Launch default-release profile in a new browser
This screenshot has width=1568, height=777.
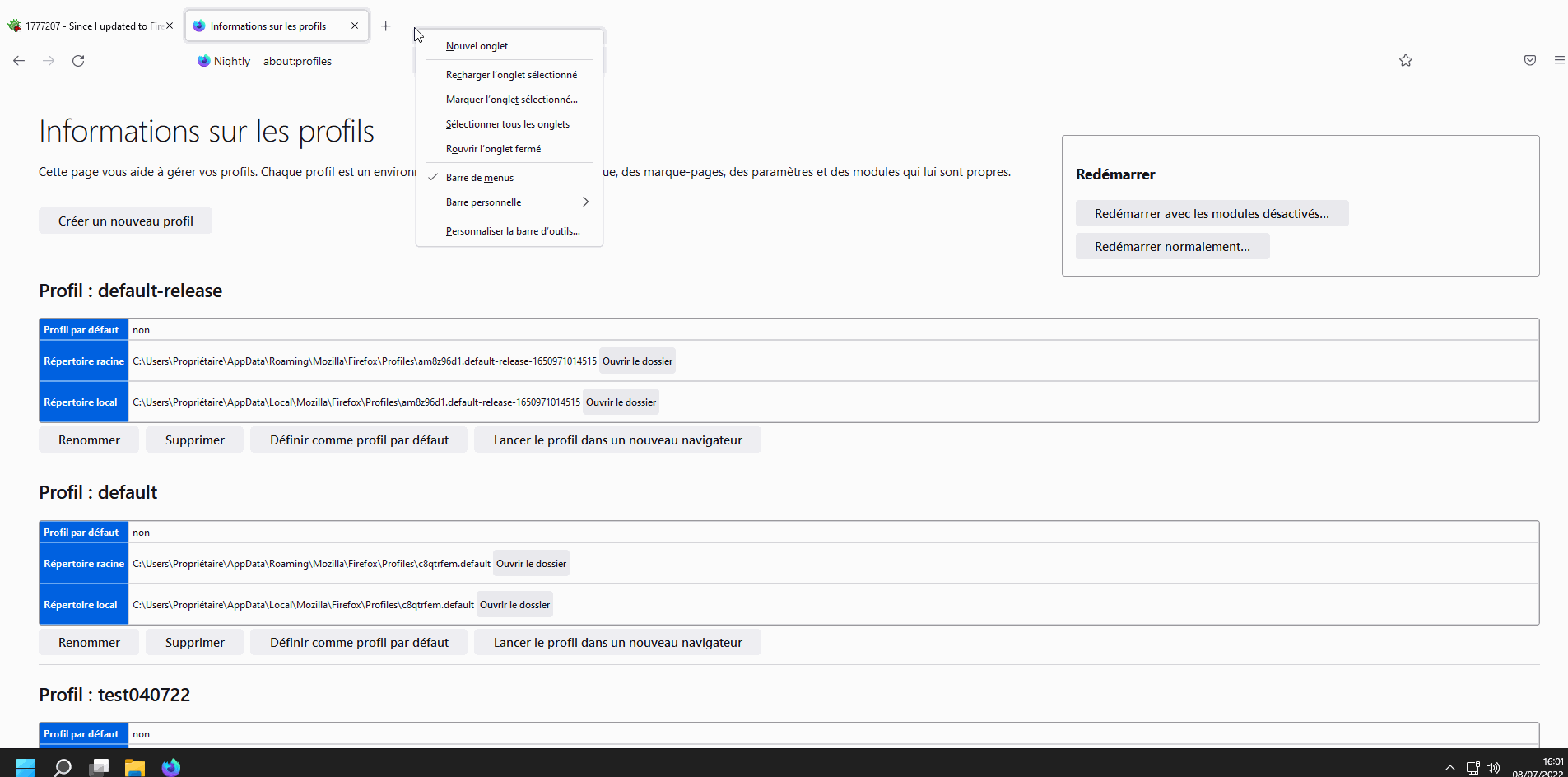(617, 440)
